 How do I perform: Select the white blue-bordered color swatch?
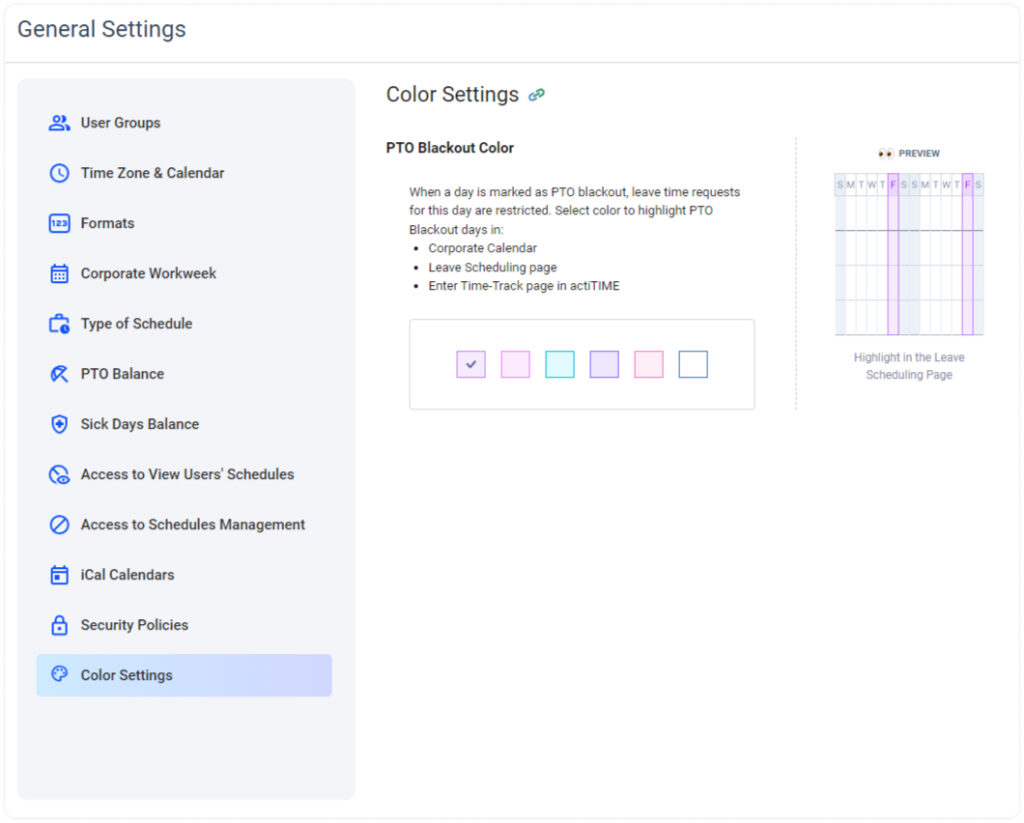[x=693, y=364]
